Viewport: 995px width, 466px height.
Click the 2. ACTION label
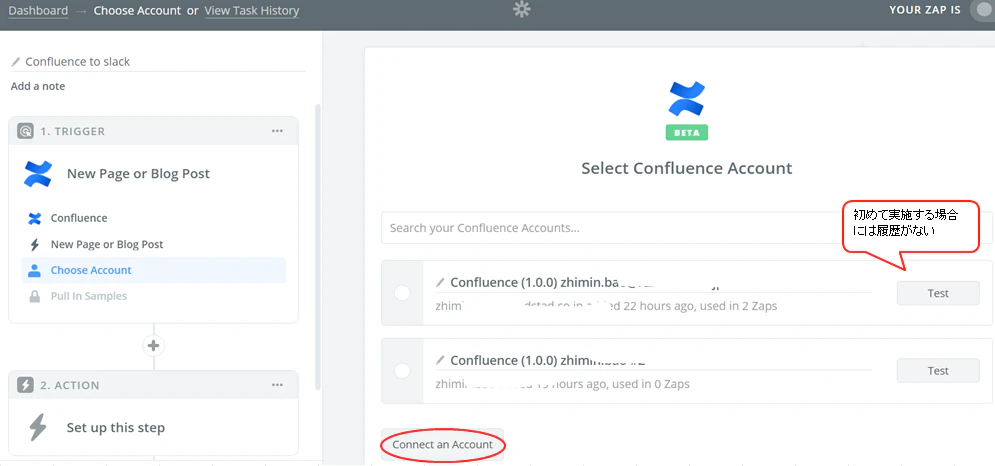(69, 385)
